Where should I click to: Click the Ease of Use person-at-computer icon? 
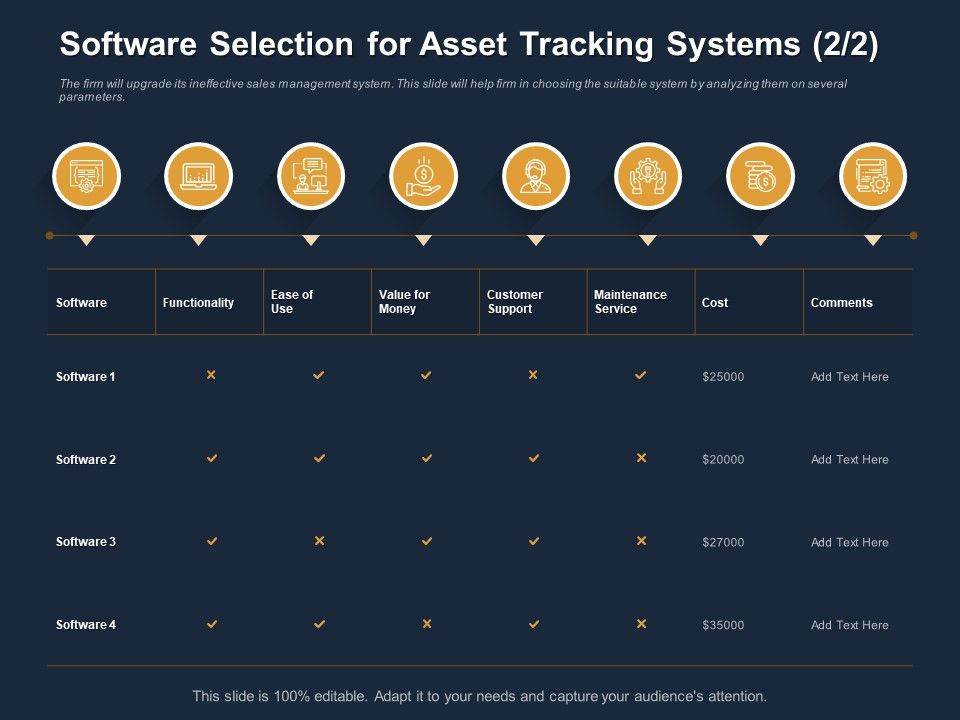pos(311,176)
